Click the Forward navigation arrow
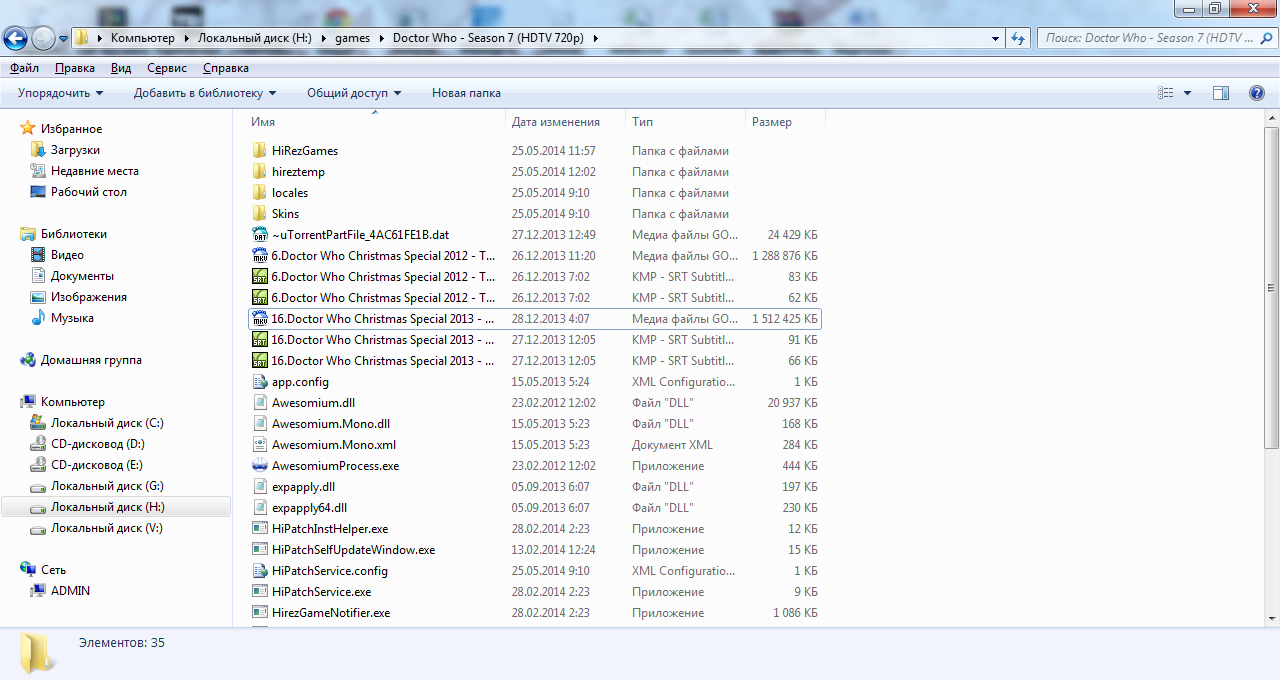1280x680 pixels. coord(43,38)
